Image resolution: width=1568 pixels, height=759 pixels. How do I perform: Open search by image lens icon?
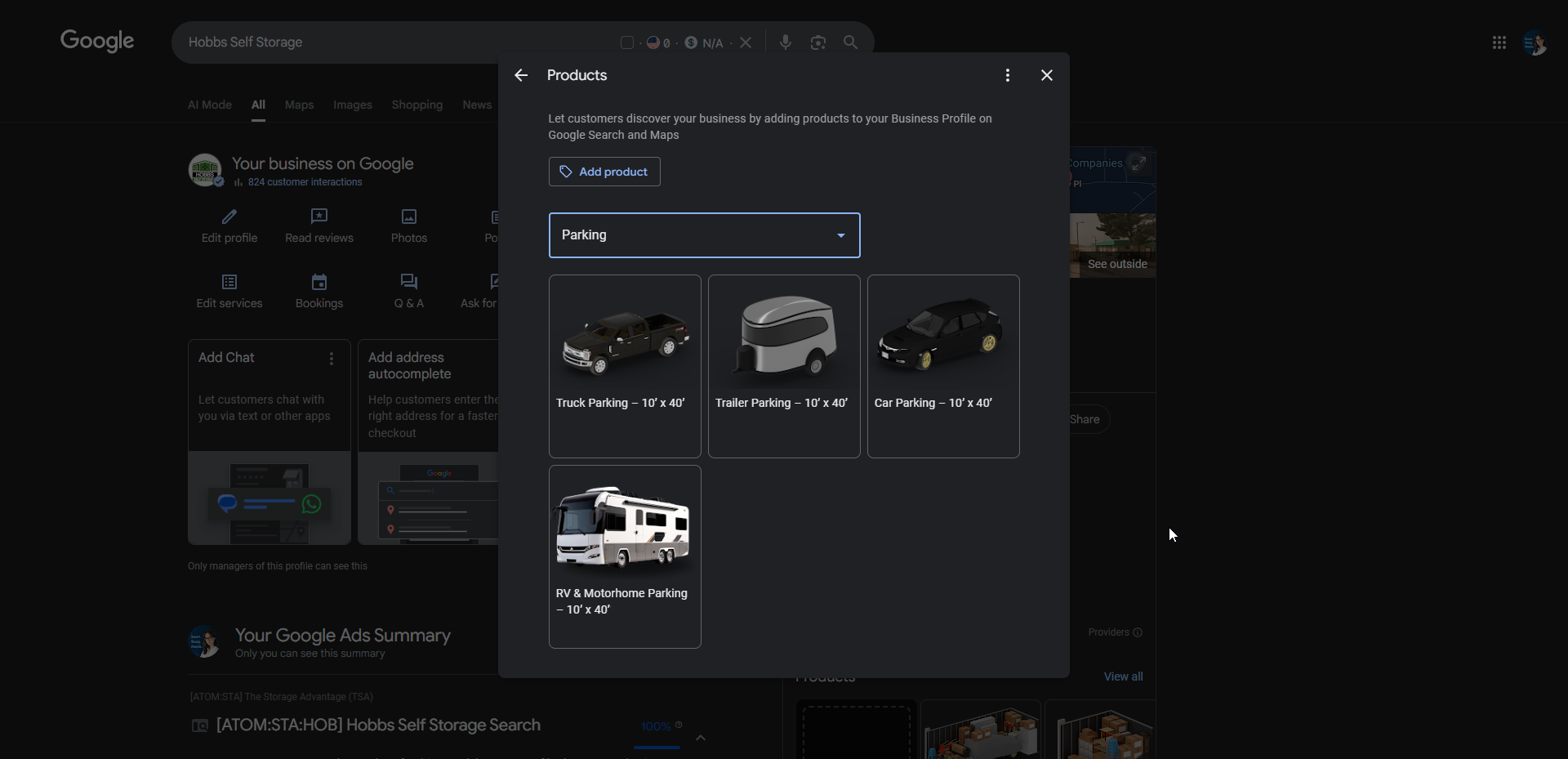(x=818, y=42)
